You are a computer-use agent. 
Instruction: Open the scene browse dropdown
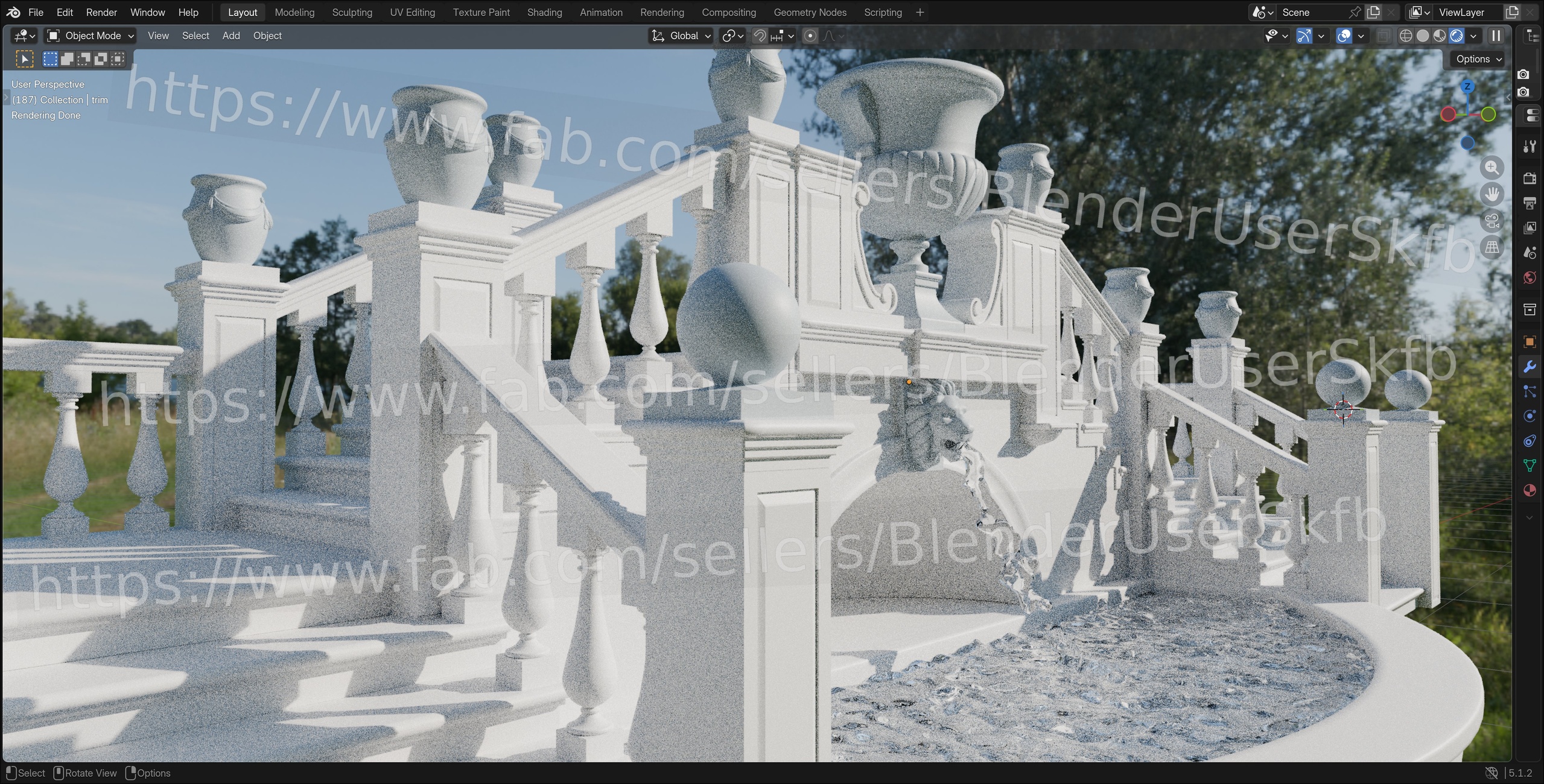1262,12
